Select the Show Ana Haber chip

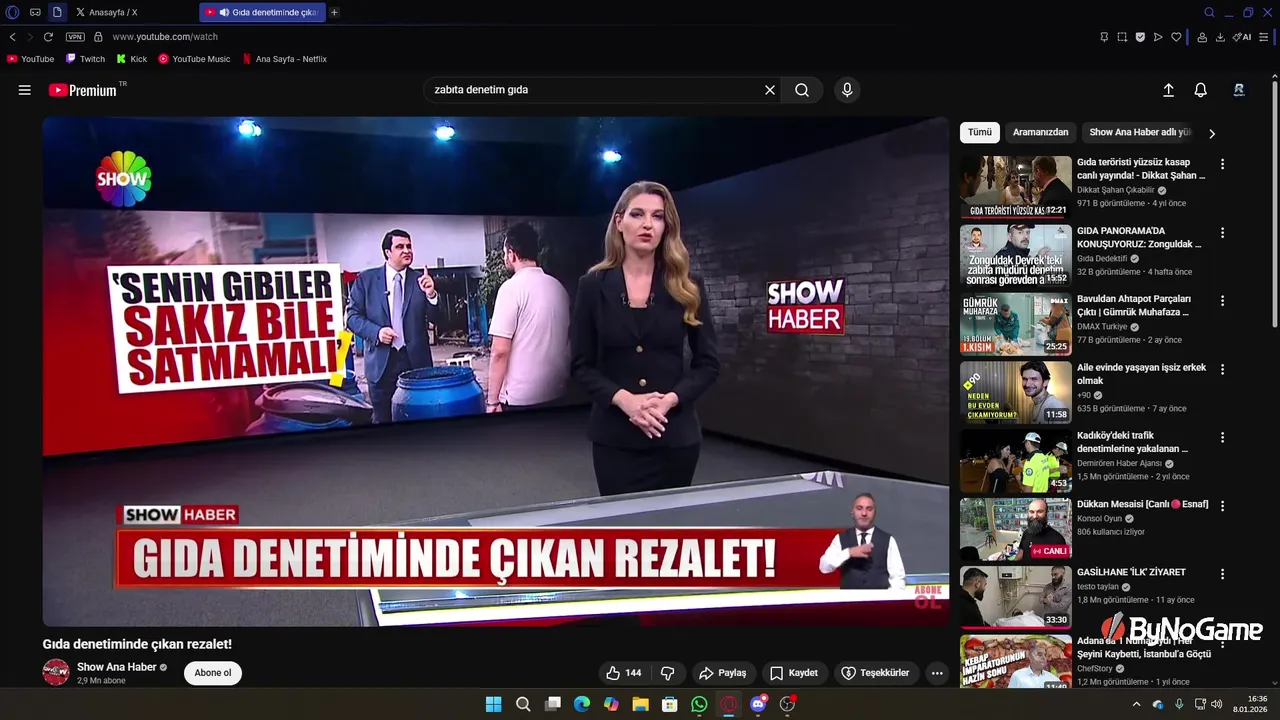1140,132
